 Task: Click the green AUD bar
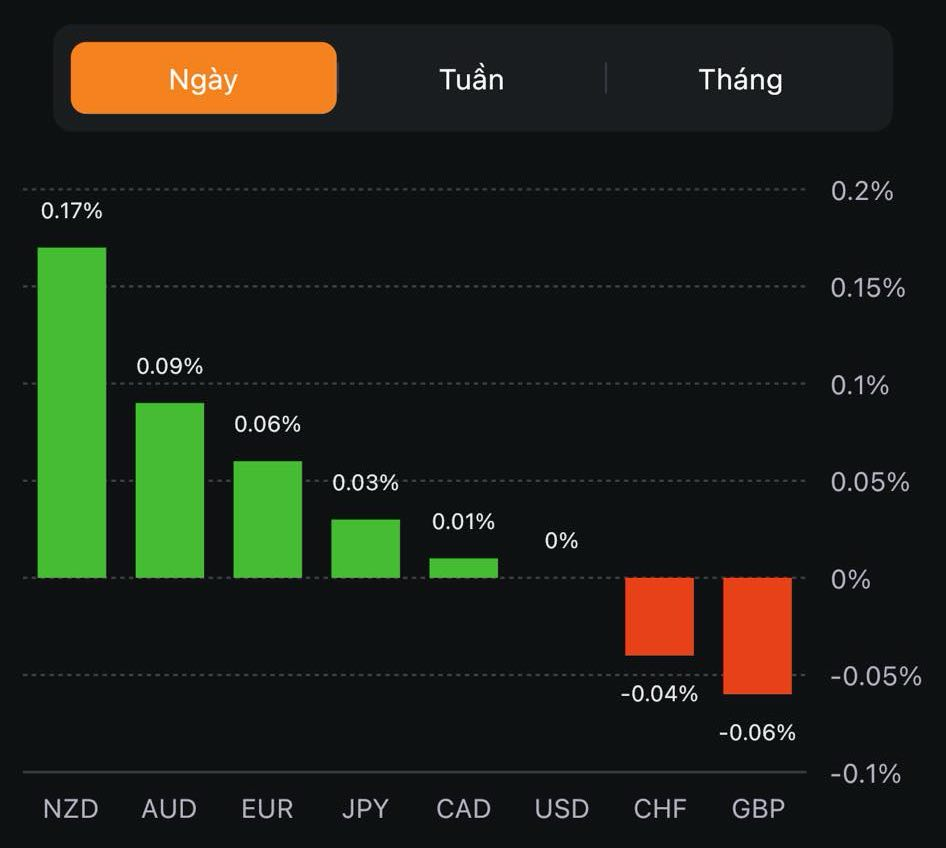coord(170,490)
